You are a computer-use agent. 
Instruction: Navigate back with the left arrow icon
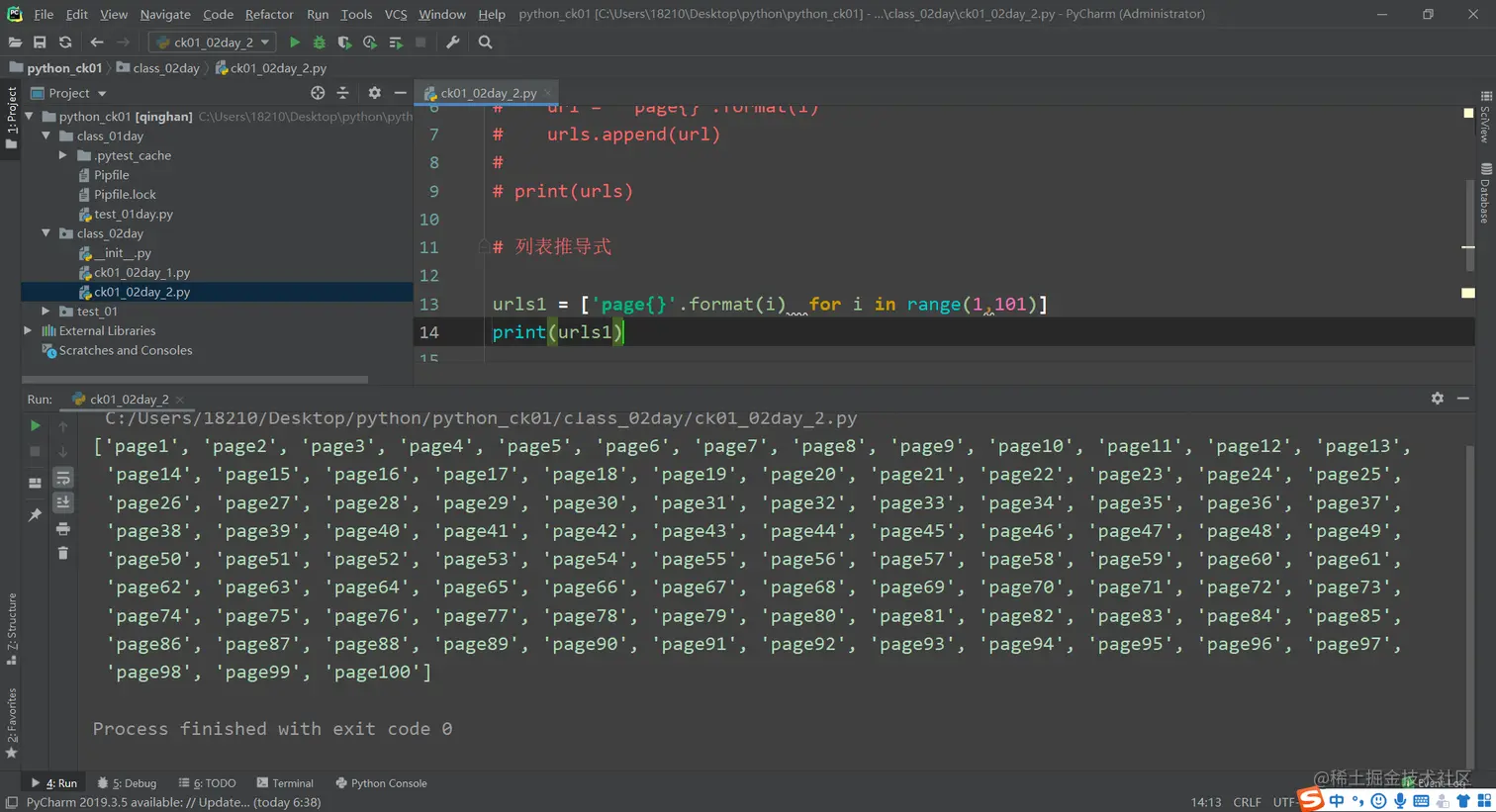pos(97,43)
